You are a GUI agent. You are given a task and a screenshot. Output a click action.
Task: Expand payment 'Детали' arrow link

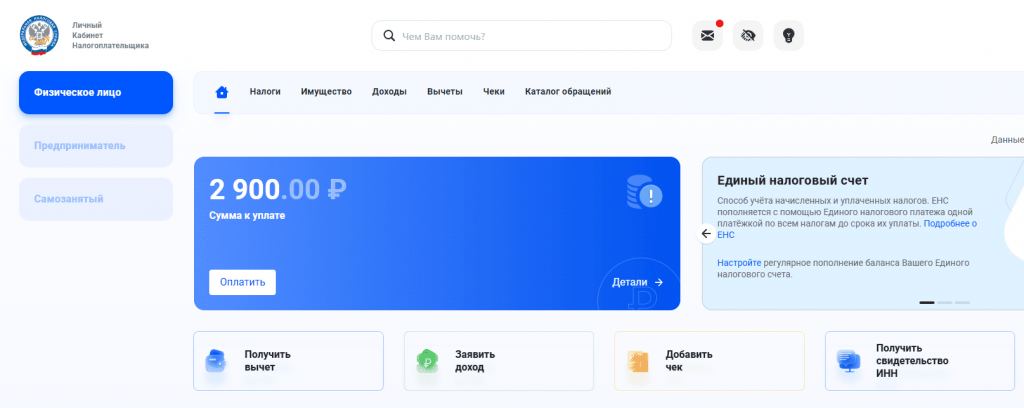[x=637, y=282]
